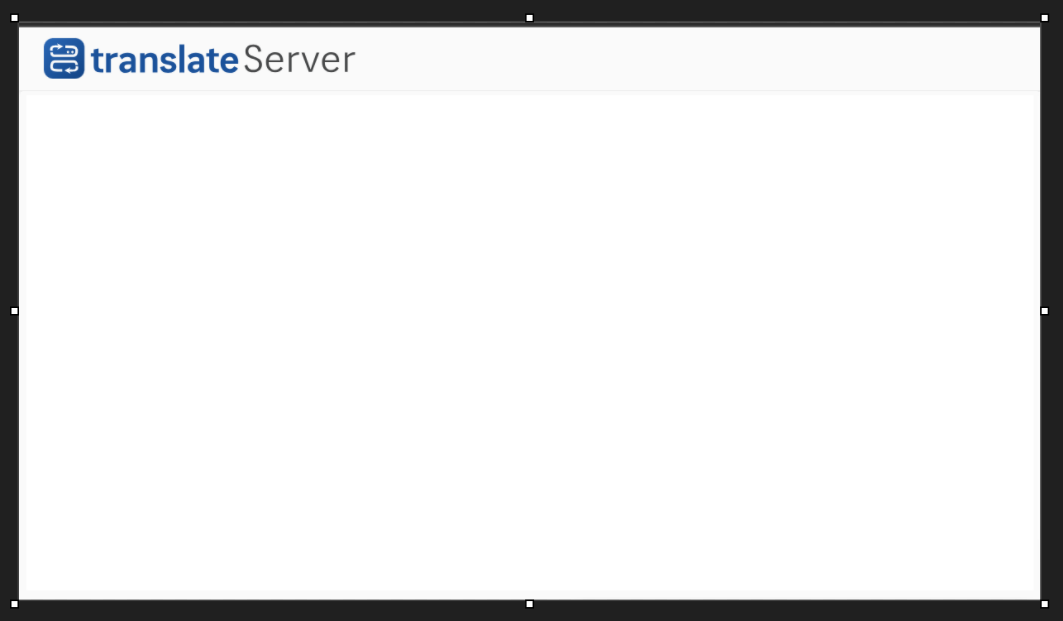Select the top-right corner selection handle
This screenshot has width=1063, height=621.
1045,18
